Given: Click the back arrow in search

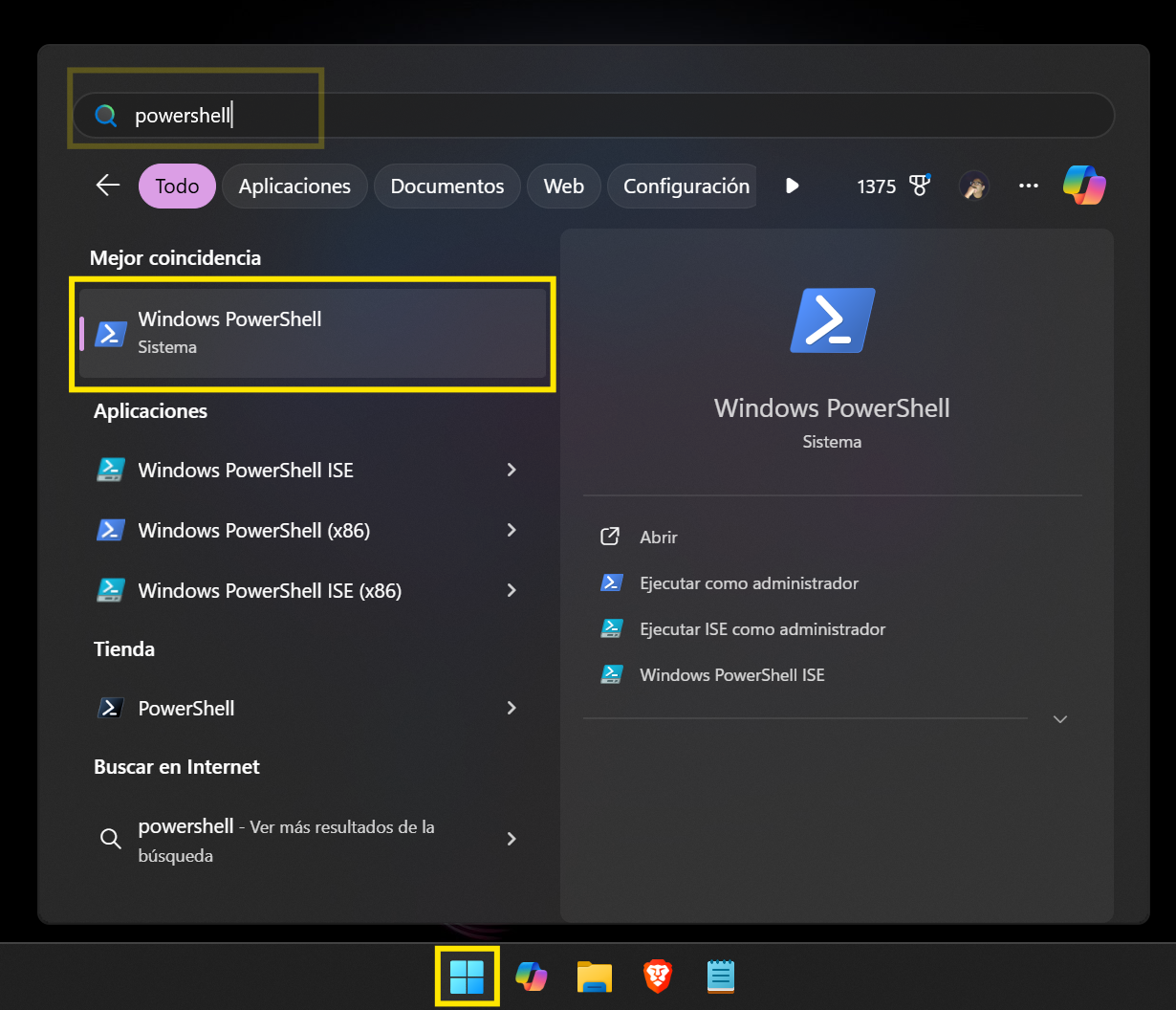Looking at the screenshot, I should point(107,186).
